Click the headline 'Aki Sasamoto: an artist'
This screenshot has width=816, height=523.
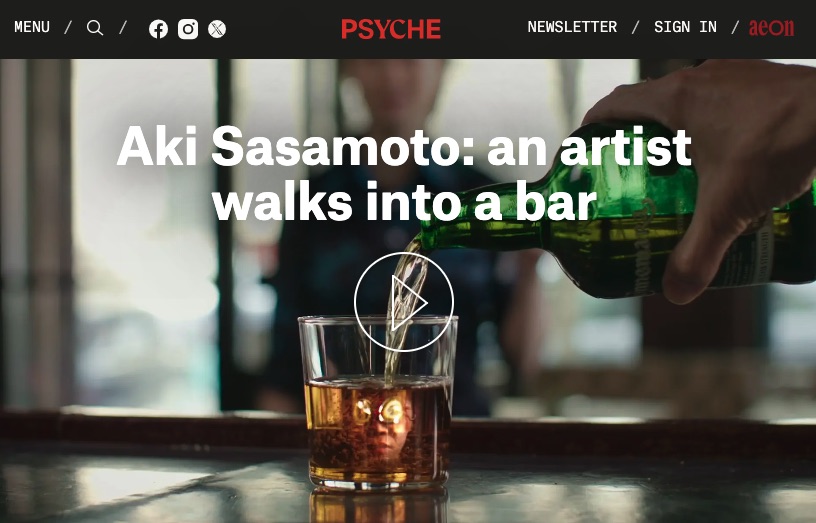click(x=404, y=146)
